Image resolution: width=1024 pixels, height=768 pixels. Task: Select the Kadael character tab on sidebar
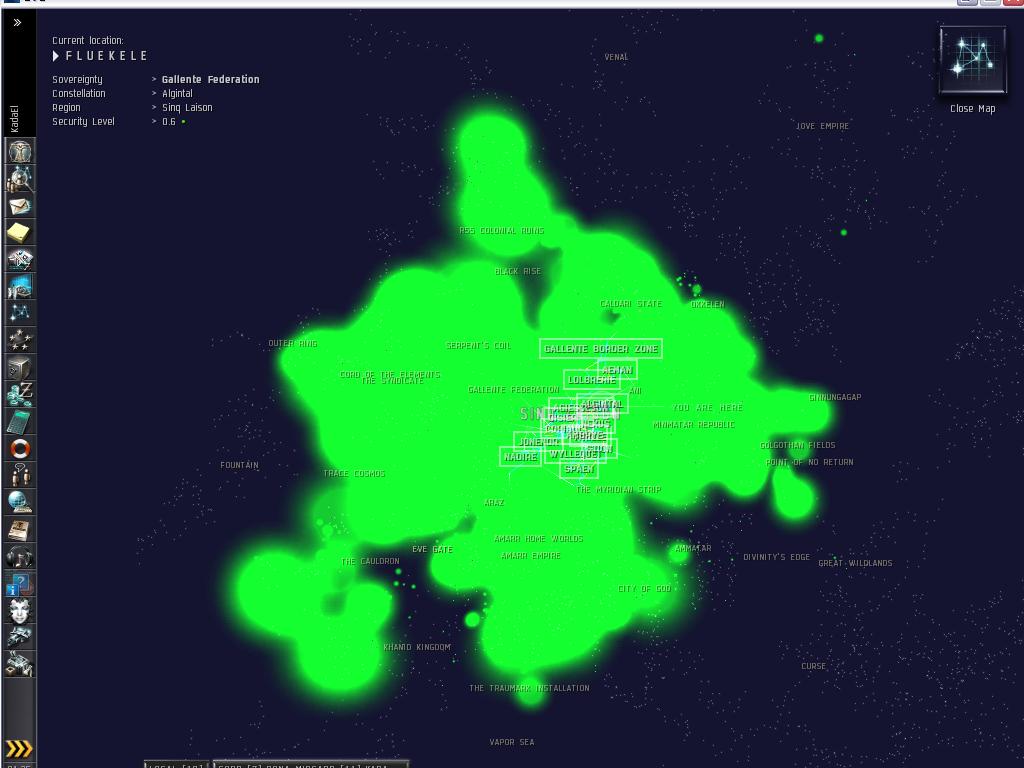(x=14, y=119)
